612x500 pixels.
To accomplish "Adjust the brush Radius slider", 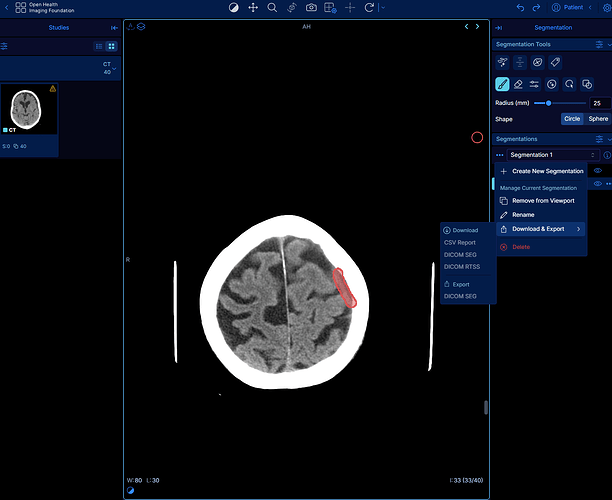I will click(x=549, y=103).
